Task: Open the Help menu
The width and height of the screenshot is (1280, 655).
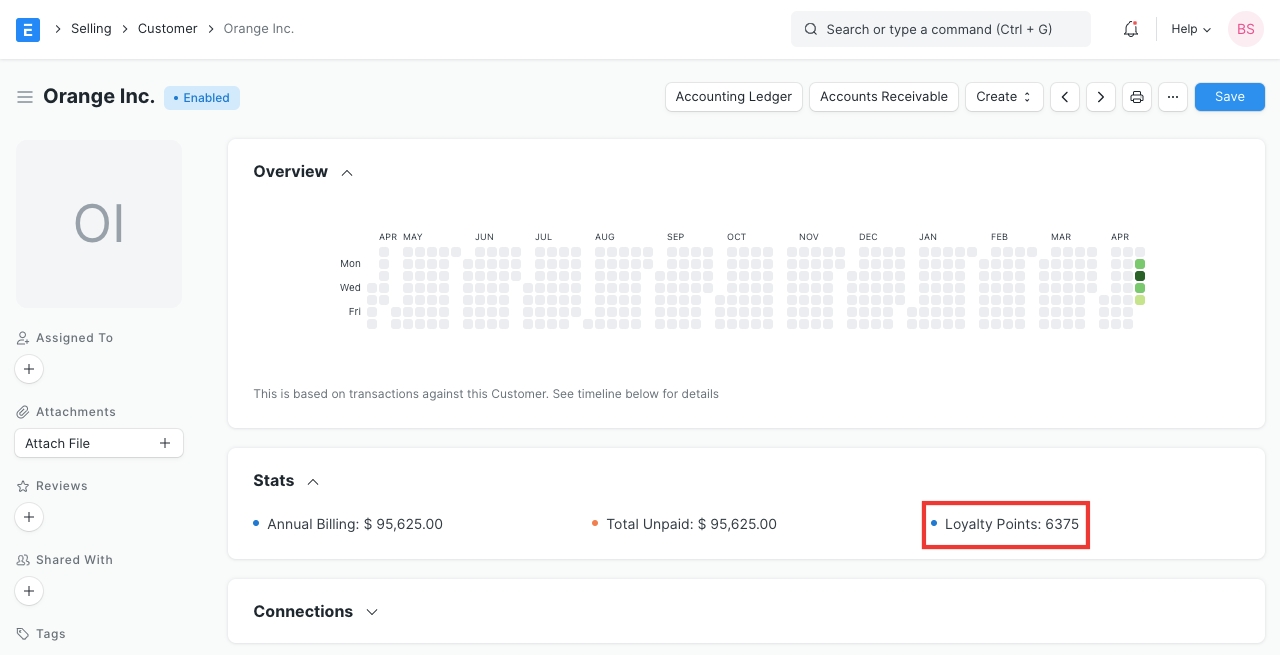Action: coord(1190,29)
